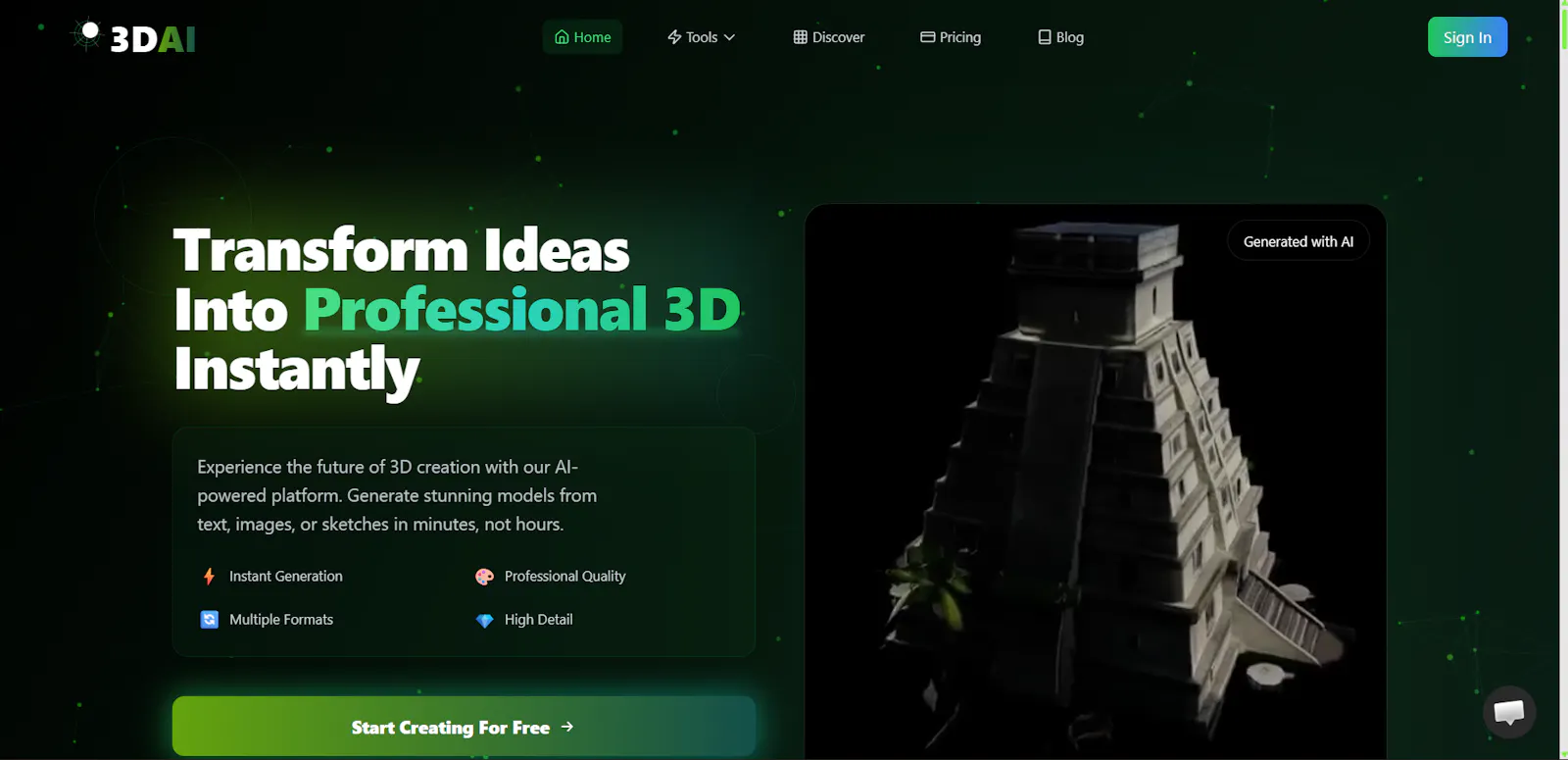Click the Professional Quality palette icon
Screen dimensions: 1568x760
[x=484, y=577]
